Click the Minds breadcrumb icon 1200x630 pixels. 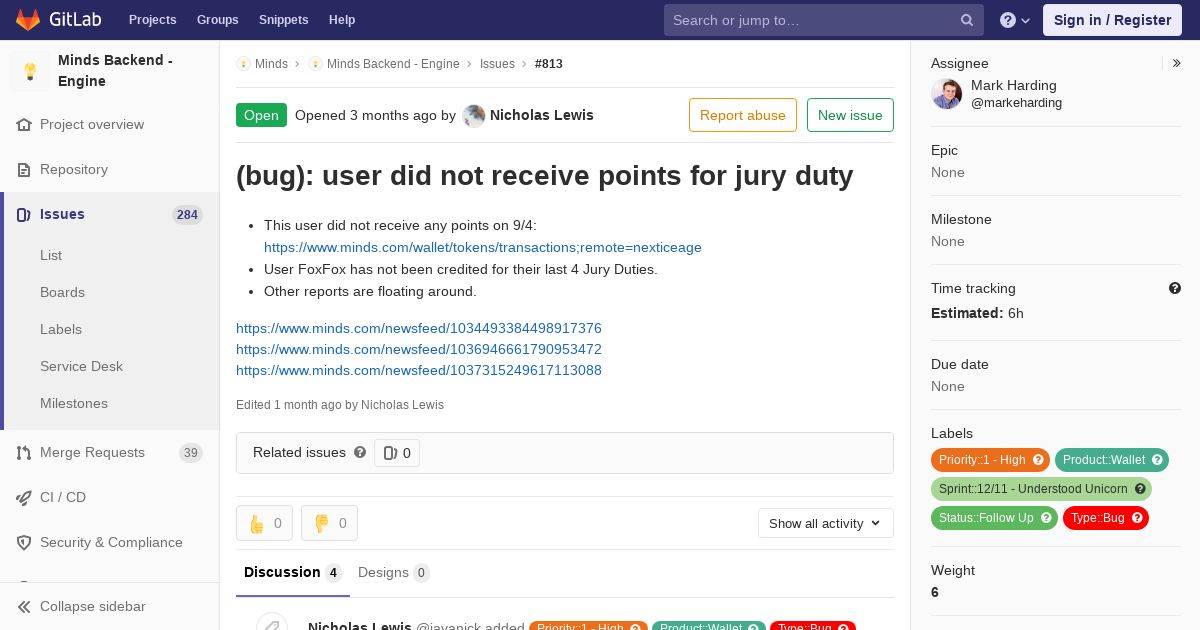[243, 64]
